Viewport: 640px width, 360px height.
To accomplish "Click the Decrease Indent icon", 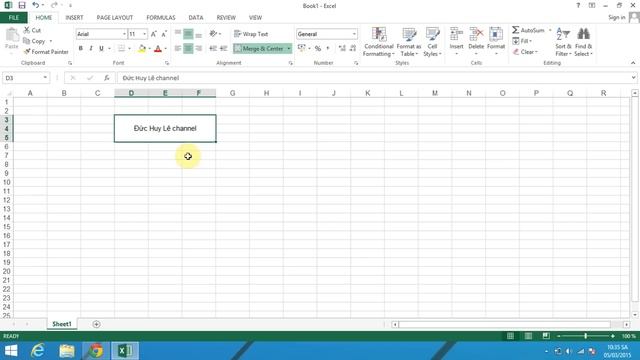I will point(213,48).
